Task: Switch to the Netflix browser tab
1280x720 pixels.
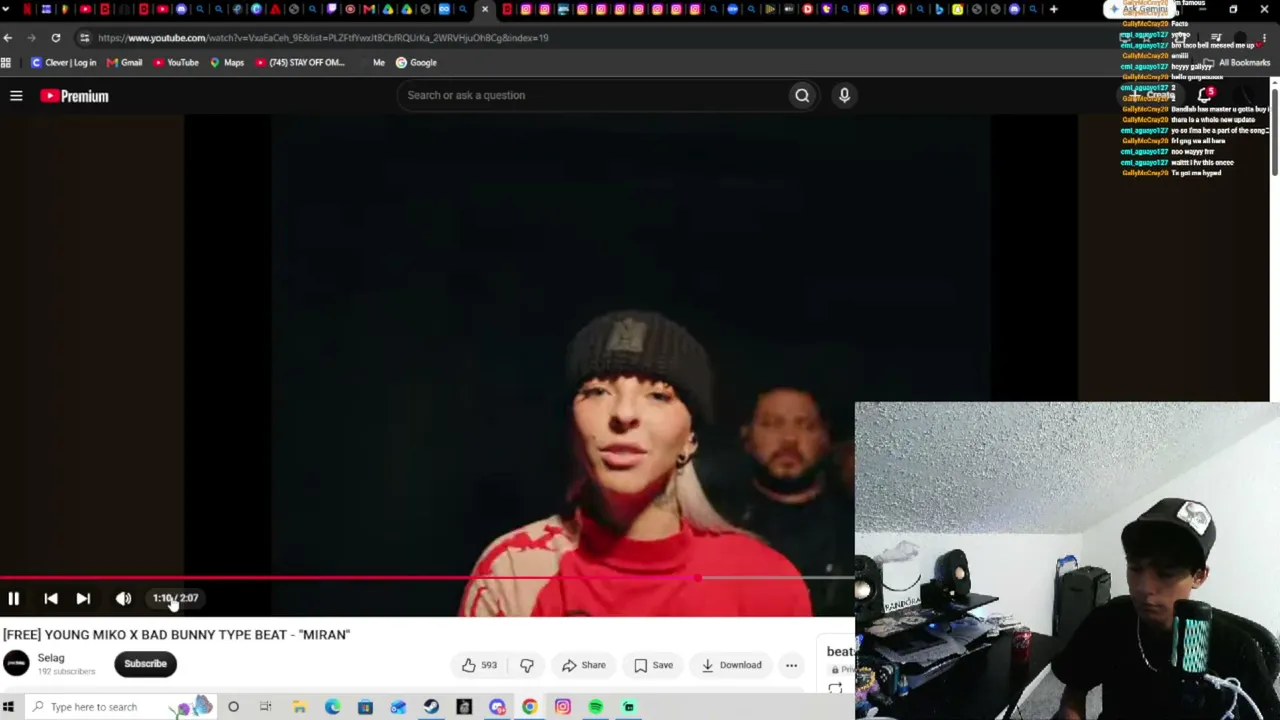Action: 27,9
